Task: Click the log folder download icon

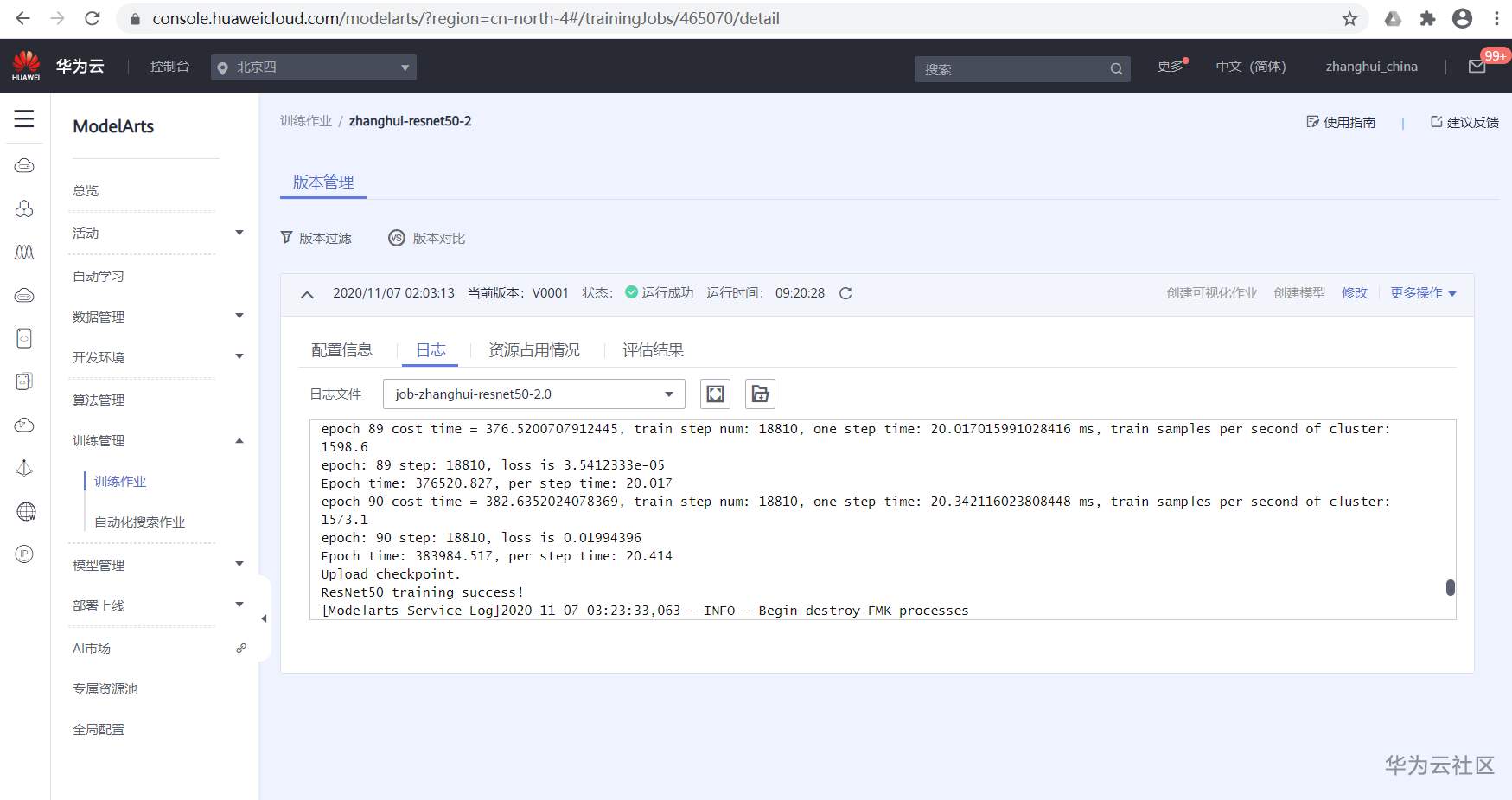Action: 760,394
